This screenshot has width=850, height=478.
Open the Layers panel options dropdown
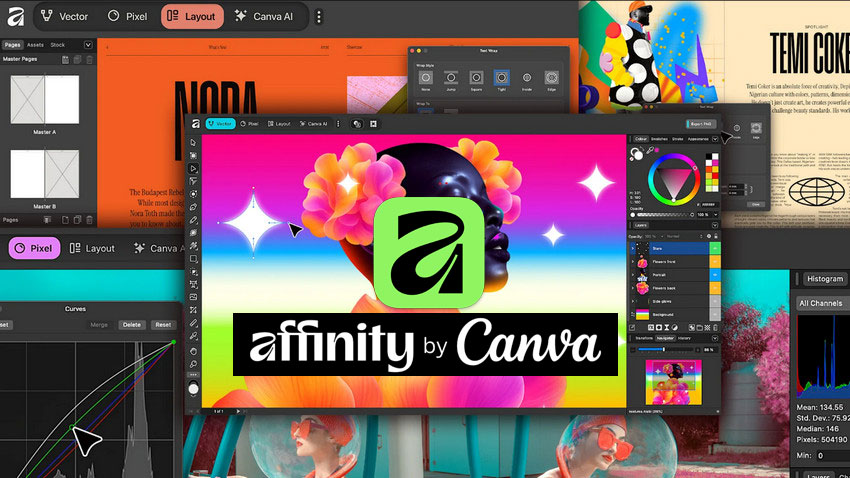pos(715,225)
